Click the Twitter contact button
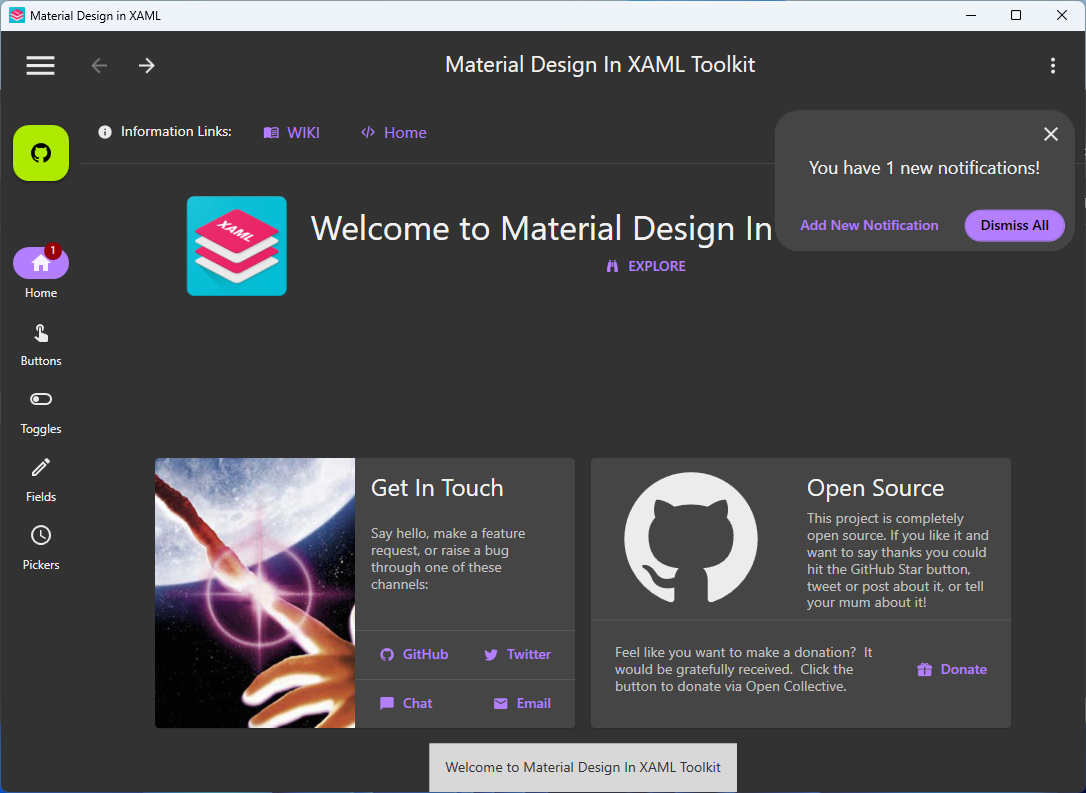Viewport: 1086px width, 793px height. [x=517, y=654]
